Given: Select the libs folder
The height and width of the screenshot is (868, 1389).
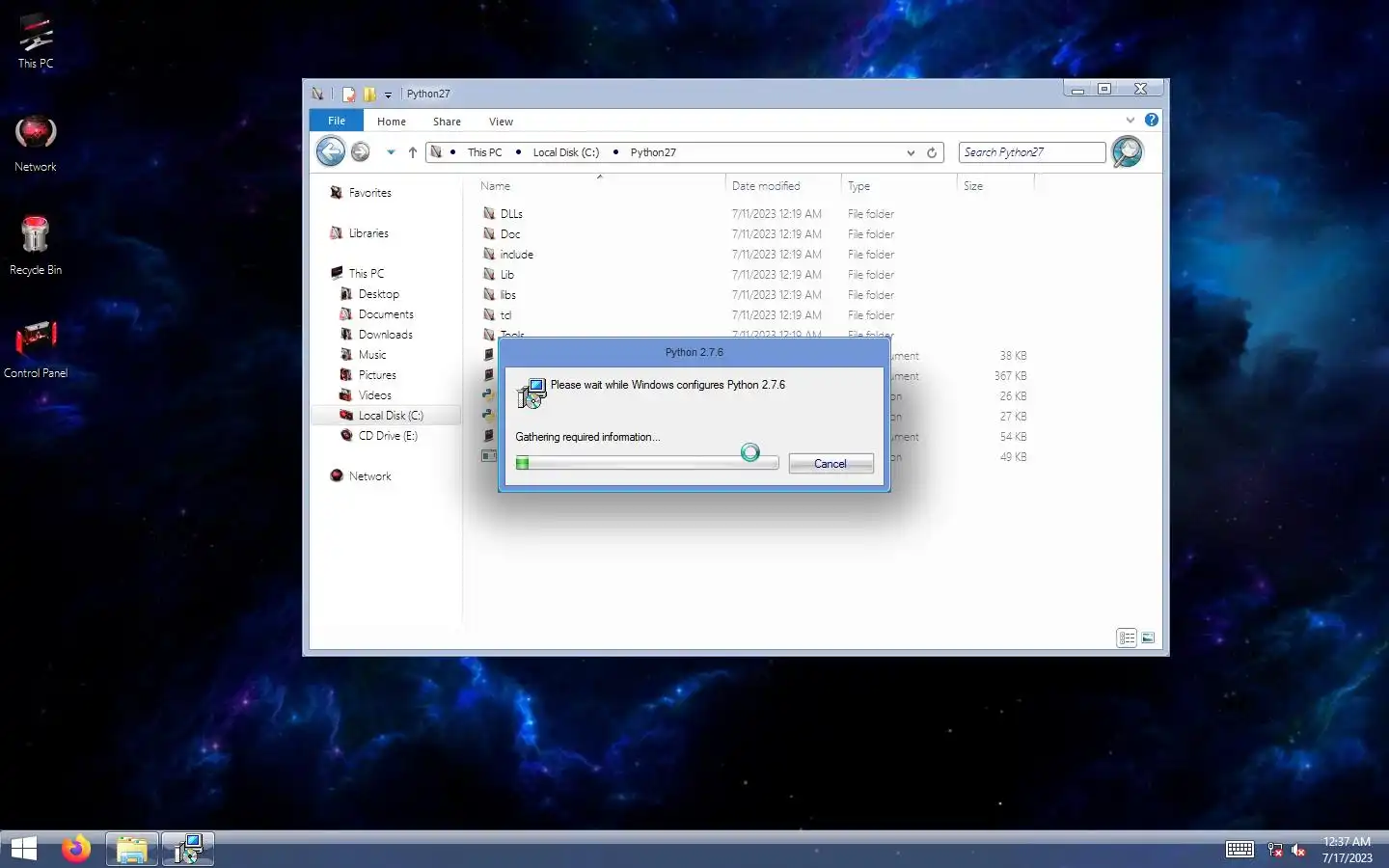Looking at the screenshot, I should click(507, 295).
